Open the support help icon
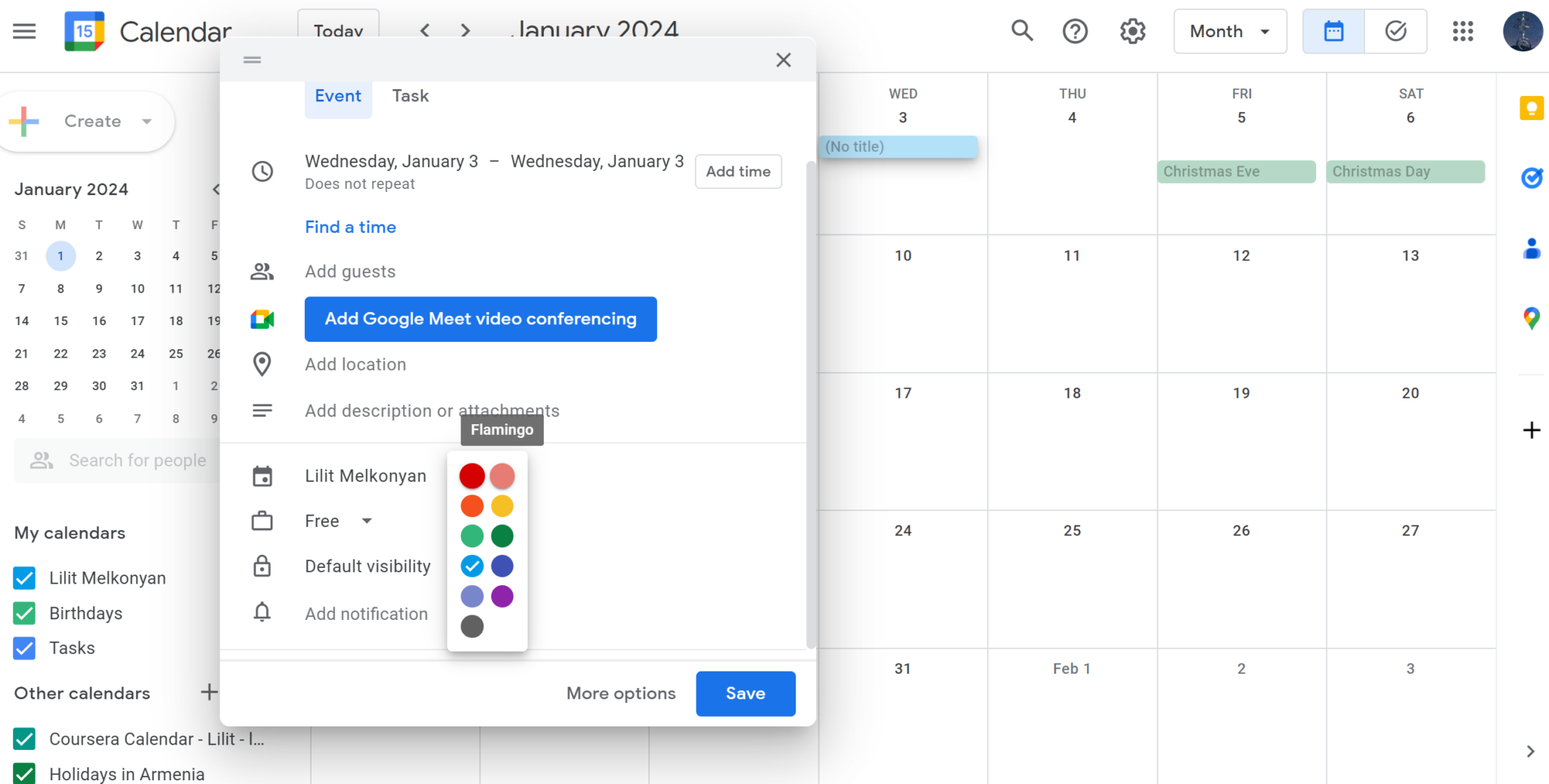This screenshot has width=1549, height=784. [1075, 31]
